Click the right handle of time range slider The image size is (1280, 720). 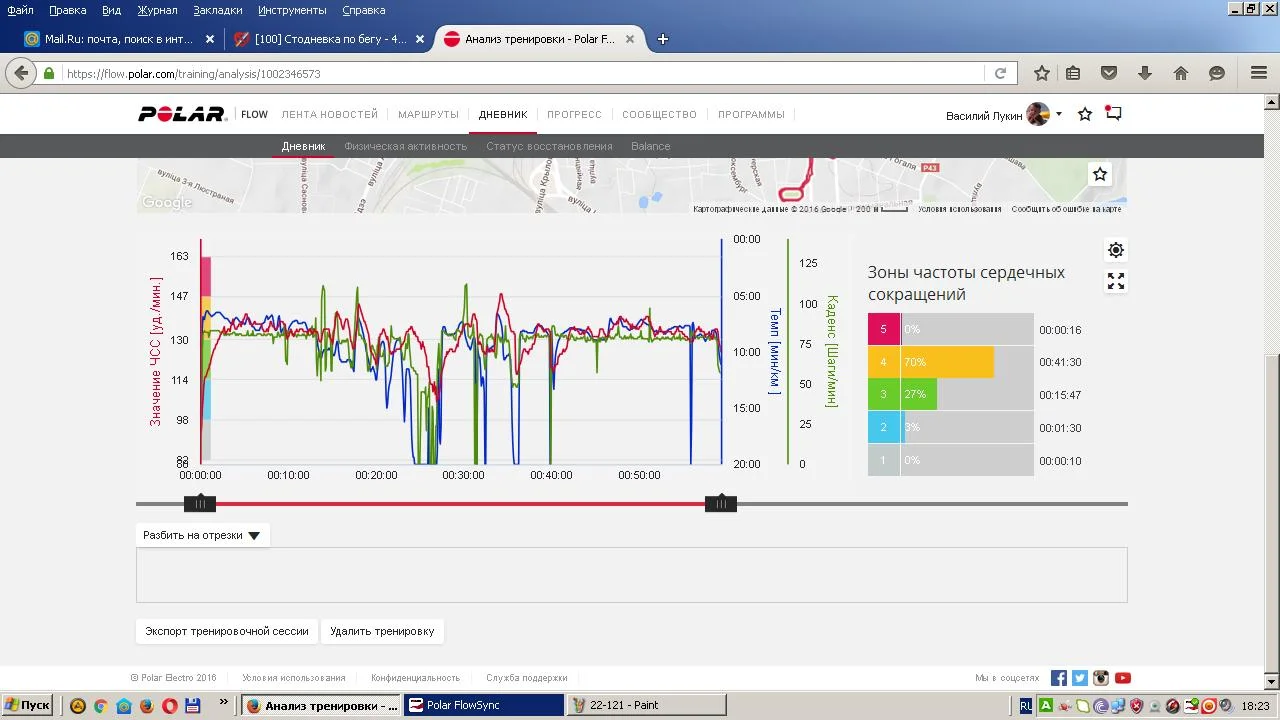point(721,503)
